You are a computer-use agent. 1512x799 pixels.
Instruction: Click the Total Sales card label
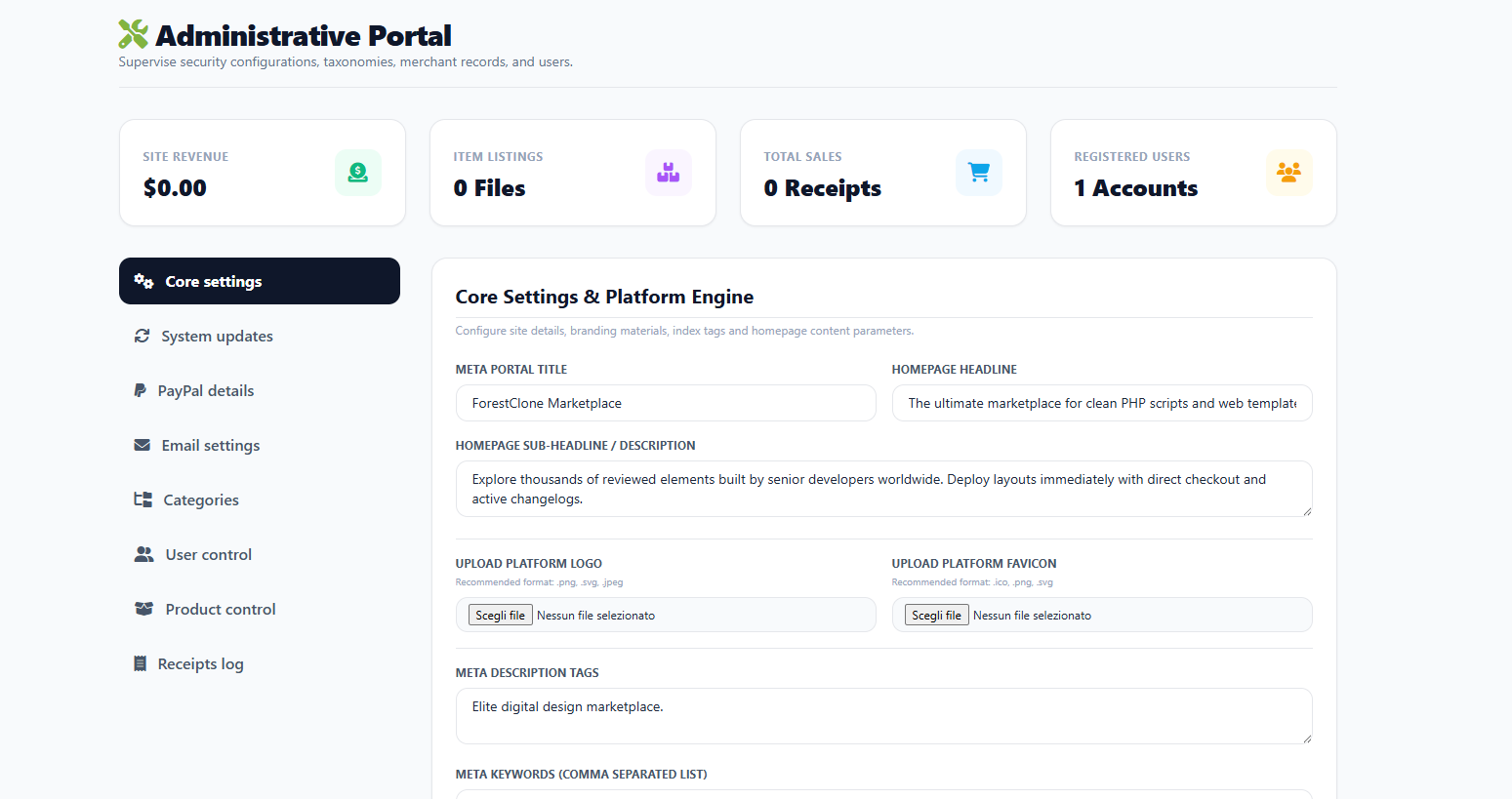coord(802,157)
